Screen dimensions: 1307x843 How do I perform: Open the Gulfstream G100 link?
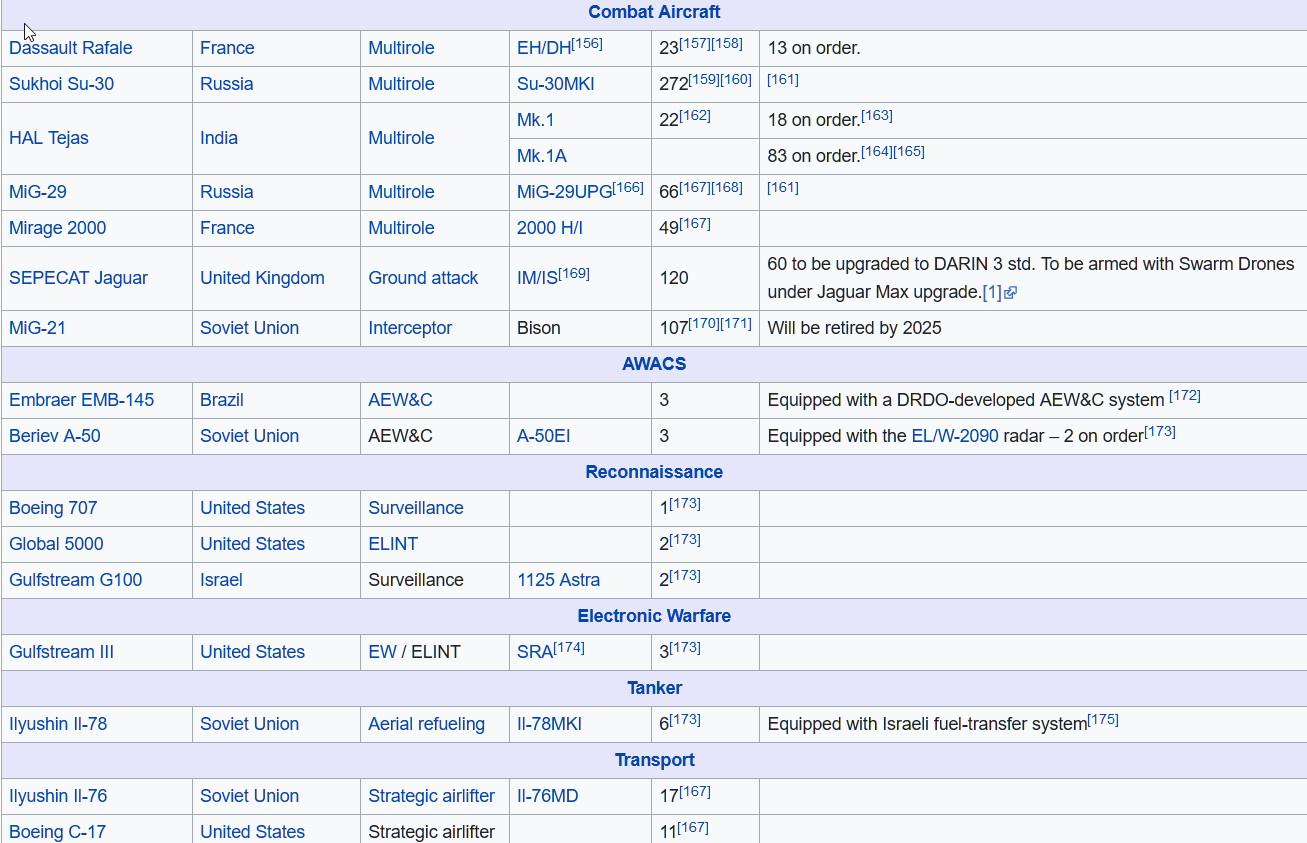[76, 580]
